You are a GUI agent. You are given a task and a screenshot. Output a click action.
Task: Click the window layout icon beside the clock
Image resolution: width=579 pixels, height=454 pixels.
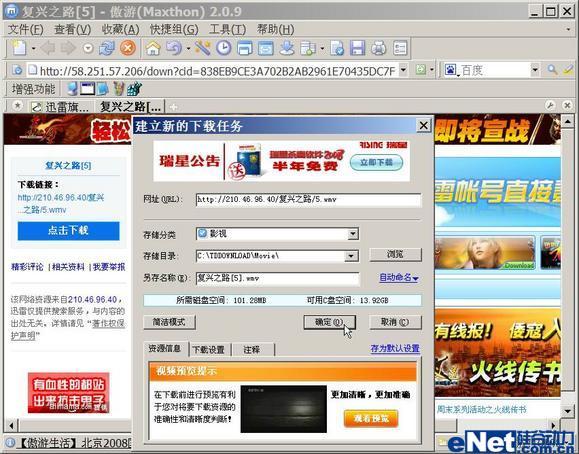245,48
